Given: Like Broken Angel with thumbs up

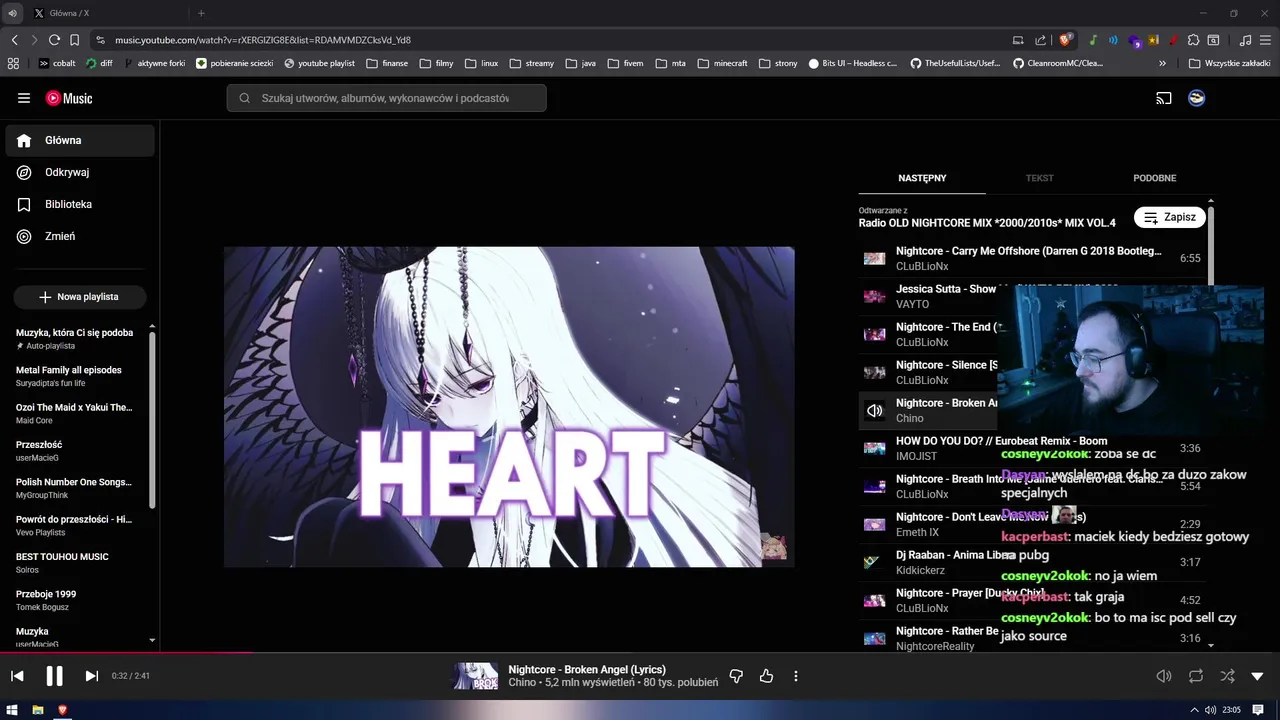Looking at the screenshot, I should pyautogui.click(x=766, y=676).
